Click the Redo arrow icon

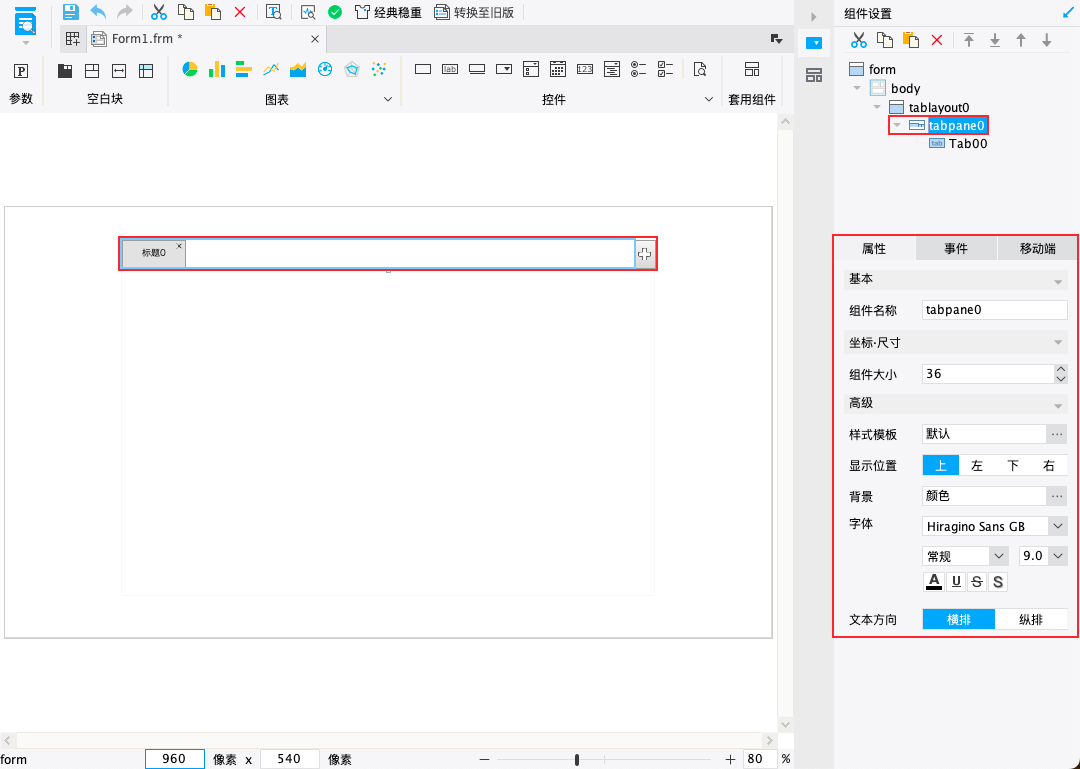click(125, 12)
